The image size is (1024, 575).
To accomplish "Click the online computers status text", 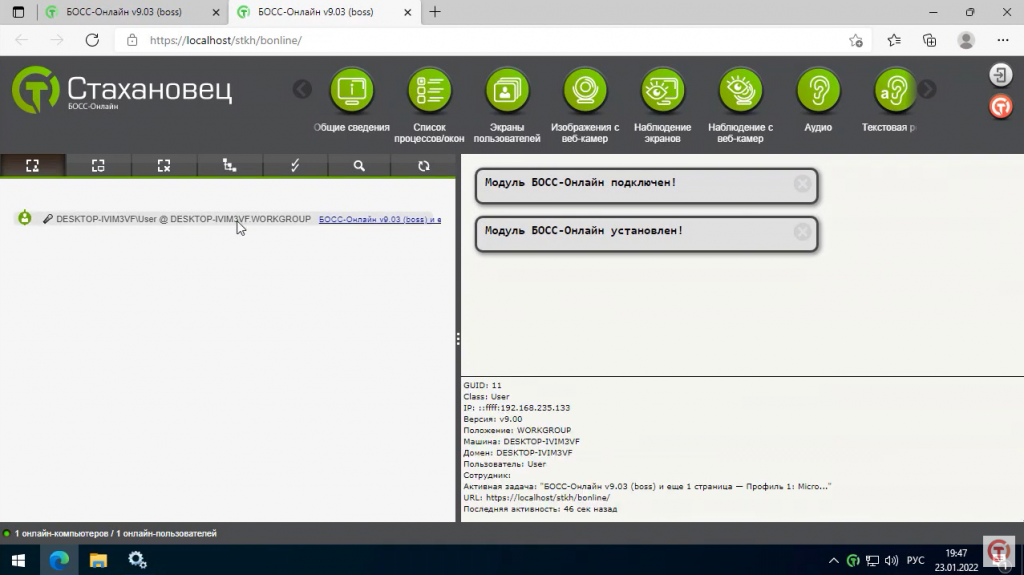I will (x=116, y=533).
